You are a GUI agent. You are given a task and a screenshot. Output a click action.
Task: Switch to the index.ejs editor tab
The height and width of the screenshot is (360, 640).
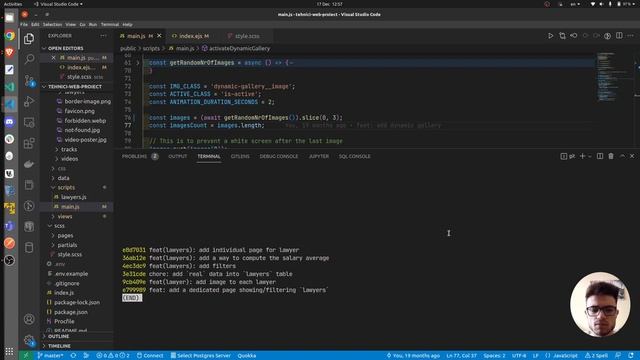[191, 36]
